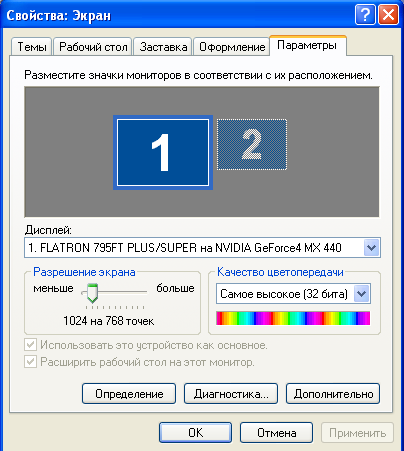Click the help question mark button
The image size is (404, 451).
pyautogui.click(x=365, y=15)
